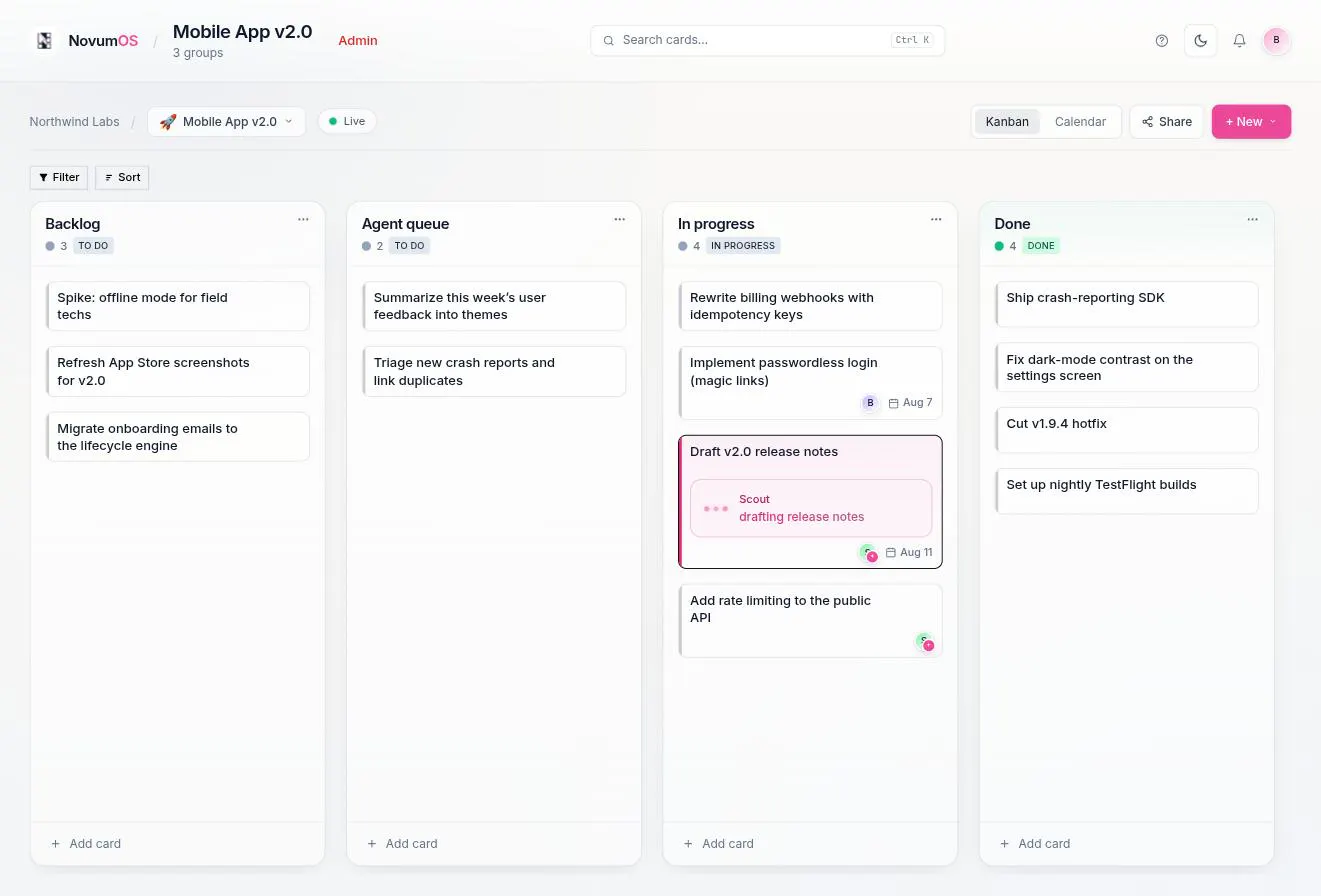Open Backlog column options menu
The width and height of the screenshot is (1321, 896).
(303, 219)
